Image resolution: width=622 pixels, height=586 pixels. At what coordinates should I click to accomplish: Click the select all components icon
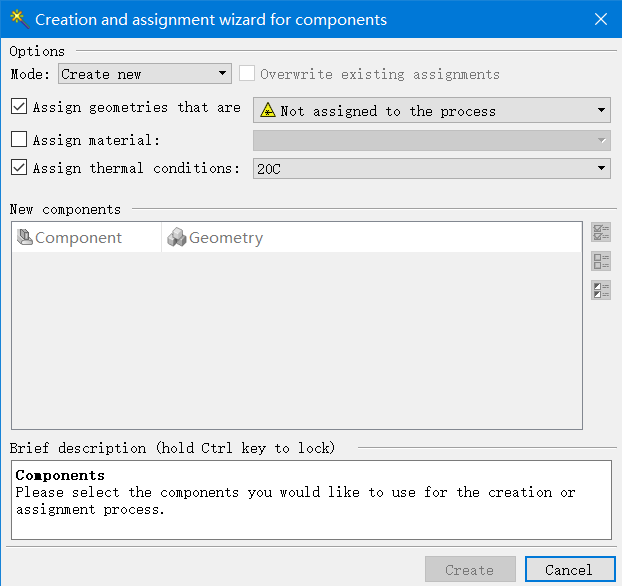click(601, 233)
